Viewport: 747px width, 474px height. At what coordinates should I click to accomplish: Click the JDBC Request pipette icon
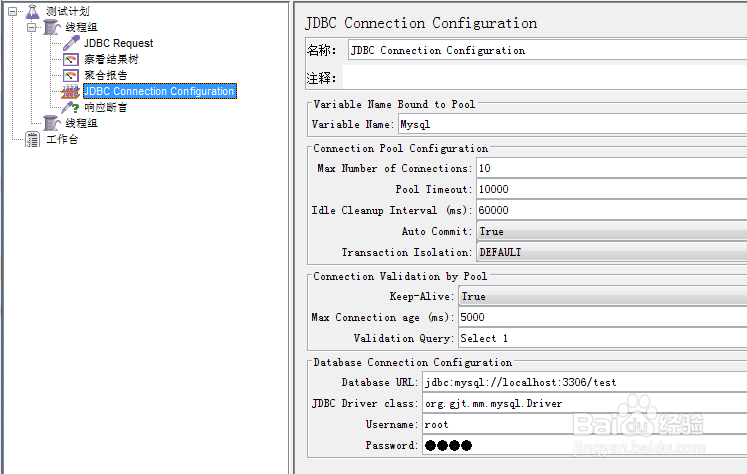(71, 43)
